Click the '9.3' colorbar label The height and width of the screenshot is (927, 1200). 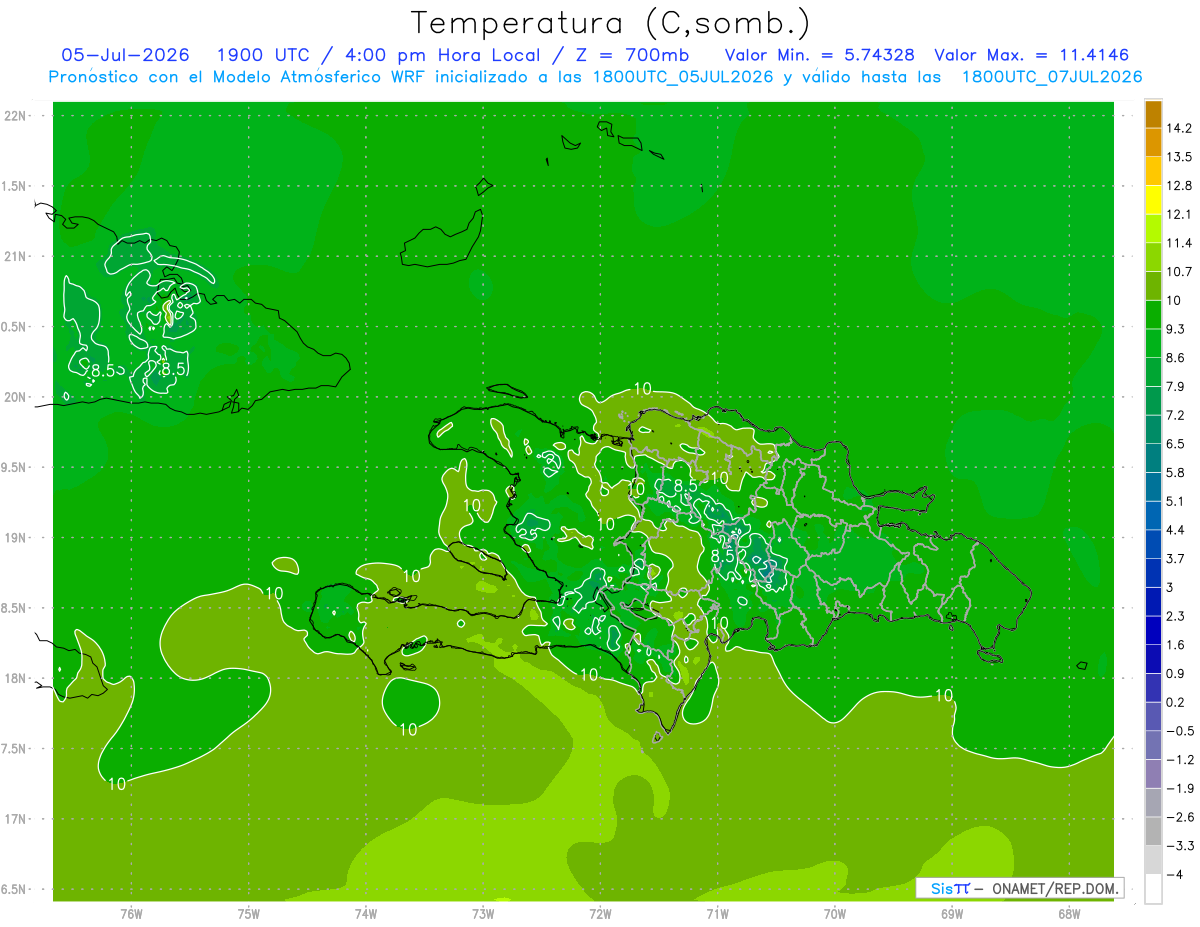click(x=1175, y=329)
